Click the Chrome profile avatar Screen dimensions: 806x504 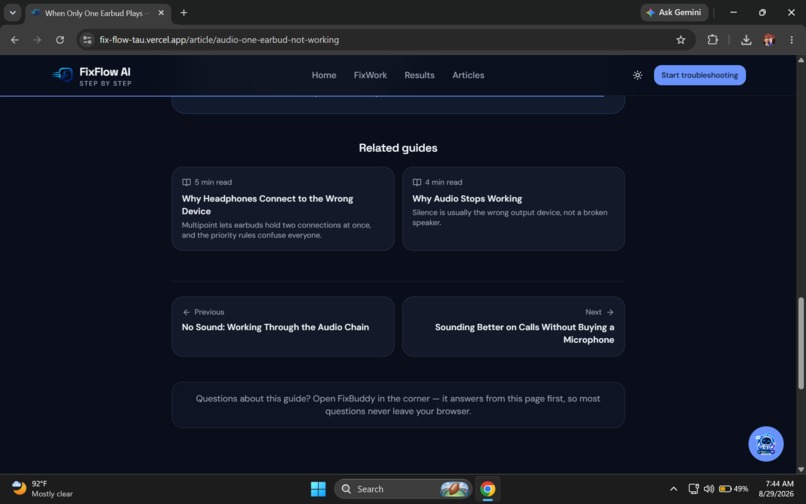coord(769,40)
